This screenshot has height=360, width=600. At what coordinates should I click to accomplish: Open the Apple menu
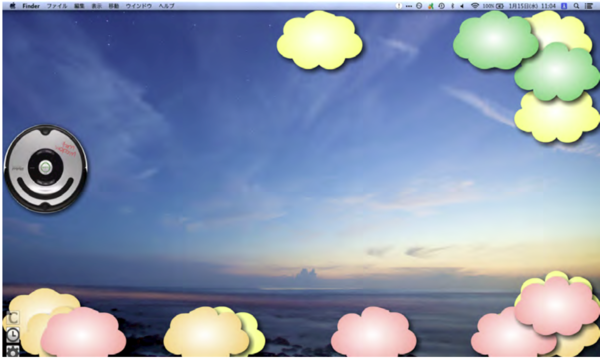point(12,6)
